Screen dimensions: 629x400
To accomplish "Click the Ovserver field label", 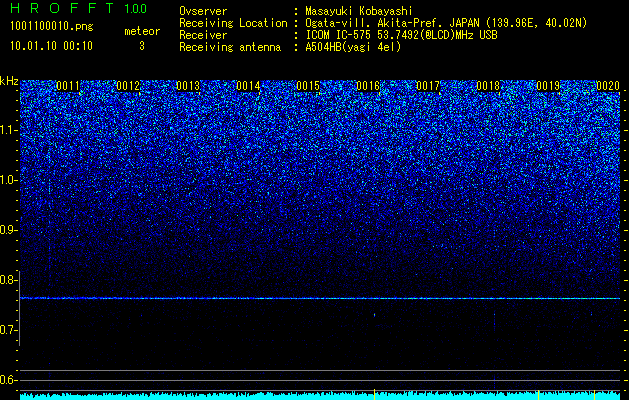I will tap(203, 11).
